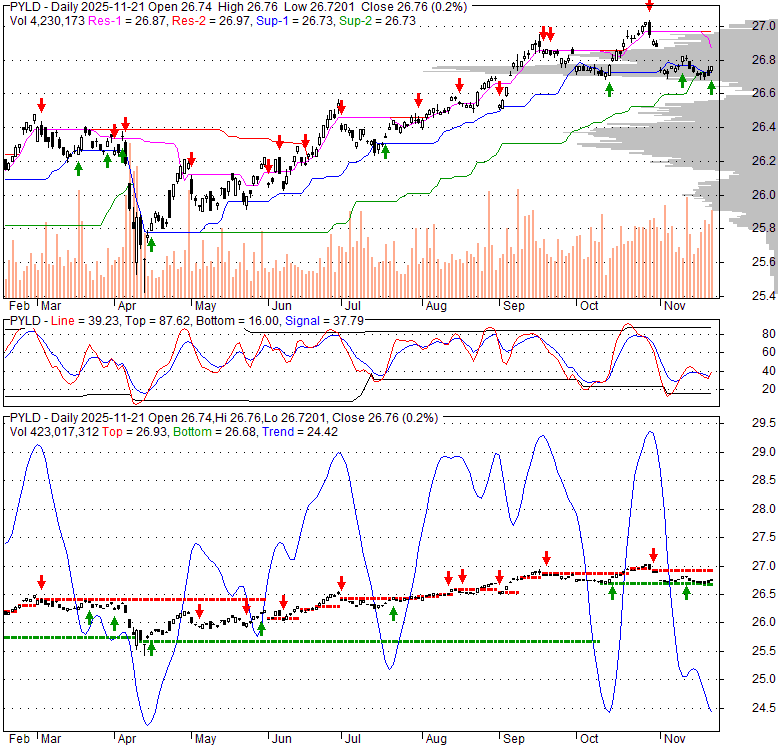Click the 25.4 price axis label
The width and height of the screenshot is (780, 745).
coord(764,296)
